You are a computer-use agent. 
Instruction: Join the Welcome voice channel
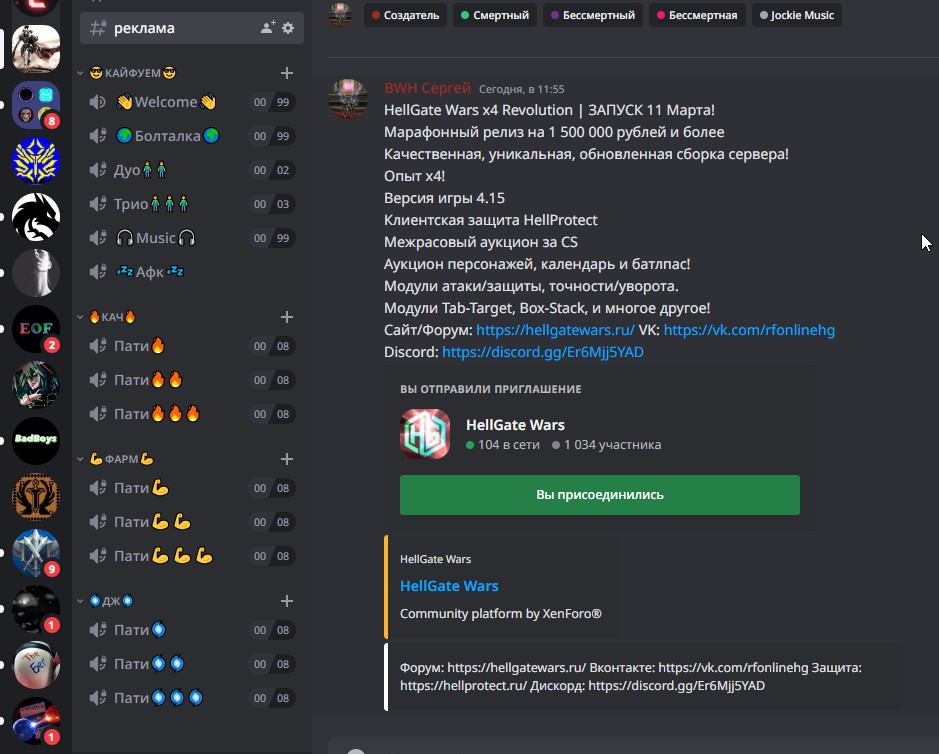(192, 102)
